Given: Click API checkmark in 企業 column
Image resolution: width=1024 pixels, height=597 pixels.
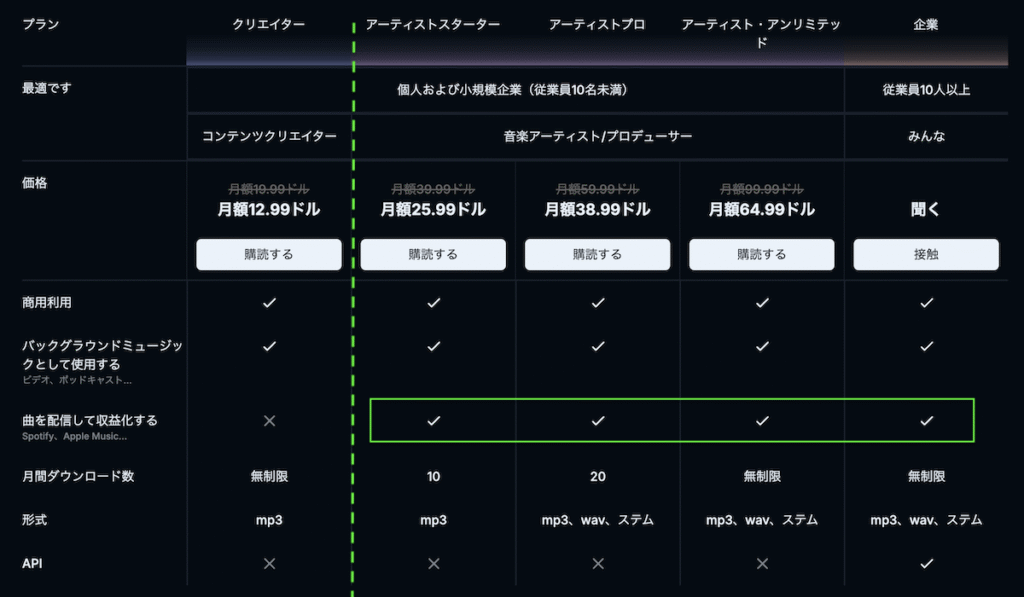Looking at the screenshot, I should tap(926, 564).
